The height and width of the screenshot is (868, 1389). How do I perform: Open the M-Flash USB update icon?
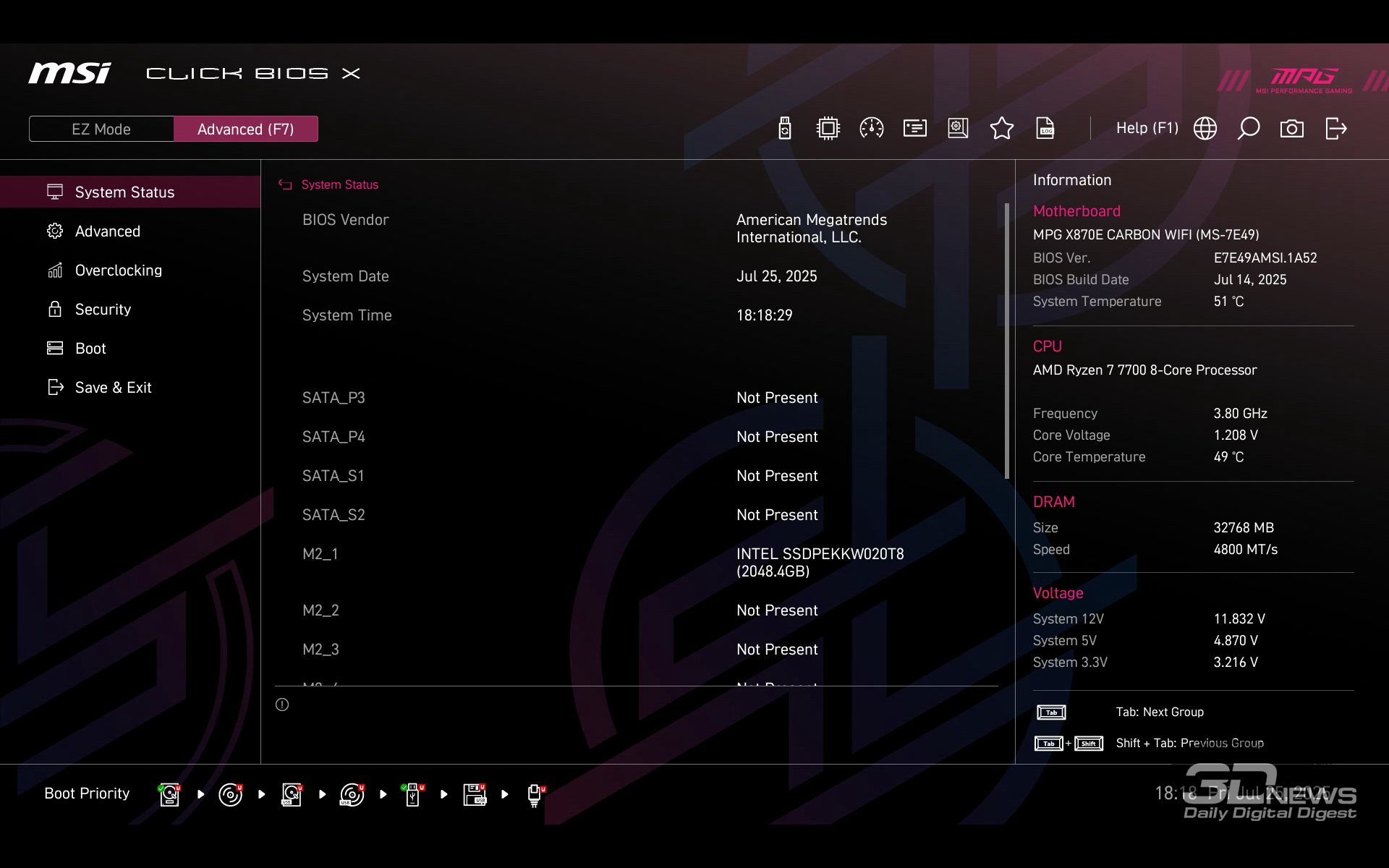click(x=785, y=129)
